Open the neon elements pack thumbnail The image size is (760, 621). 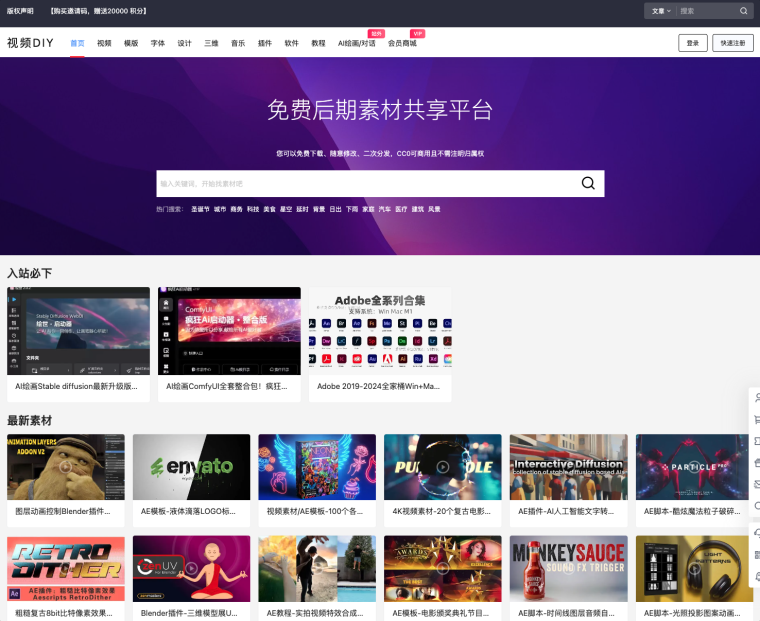(317, 467)
